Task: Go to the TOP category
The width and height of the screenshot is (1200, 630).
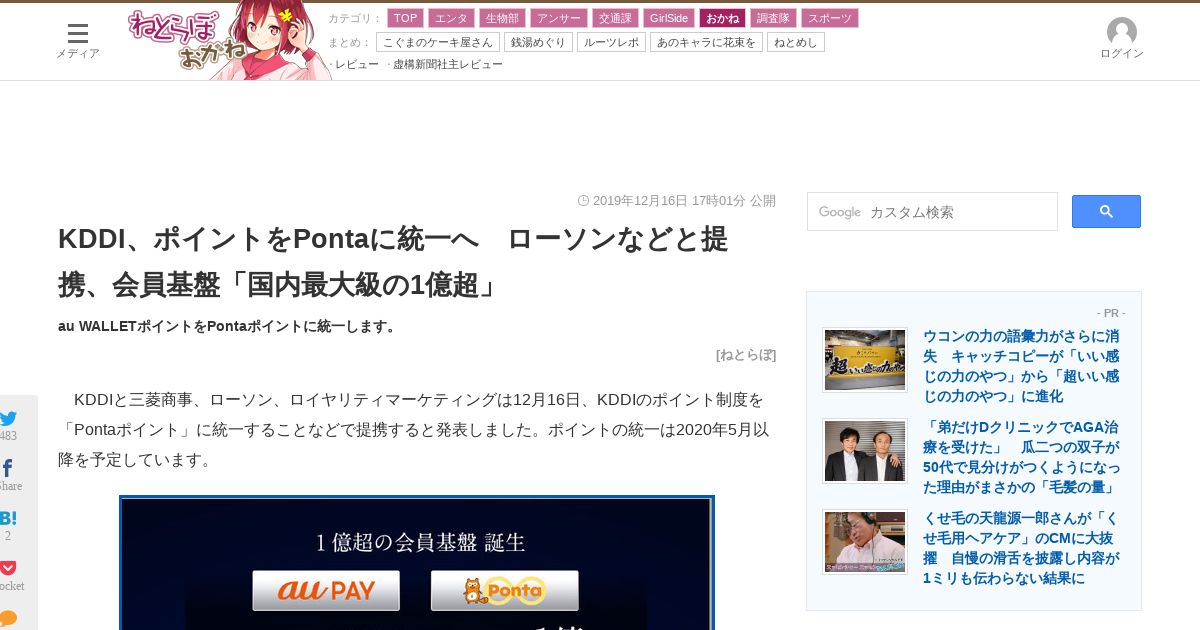Action: pos(405,18)
